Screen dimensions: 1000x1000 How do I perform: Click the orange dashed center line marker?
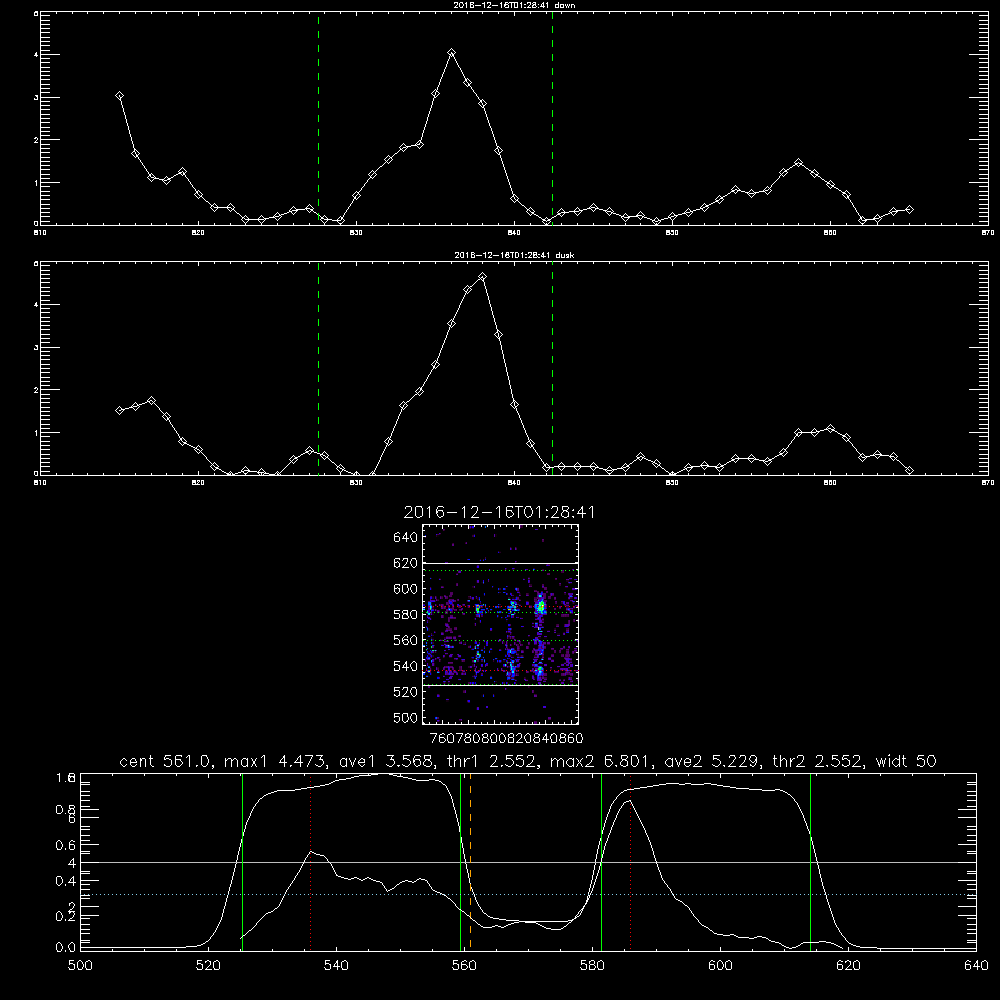[x=470, y=861]
